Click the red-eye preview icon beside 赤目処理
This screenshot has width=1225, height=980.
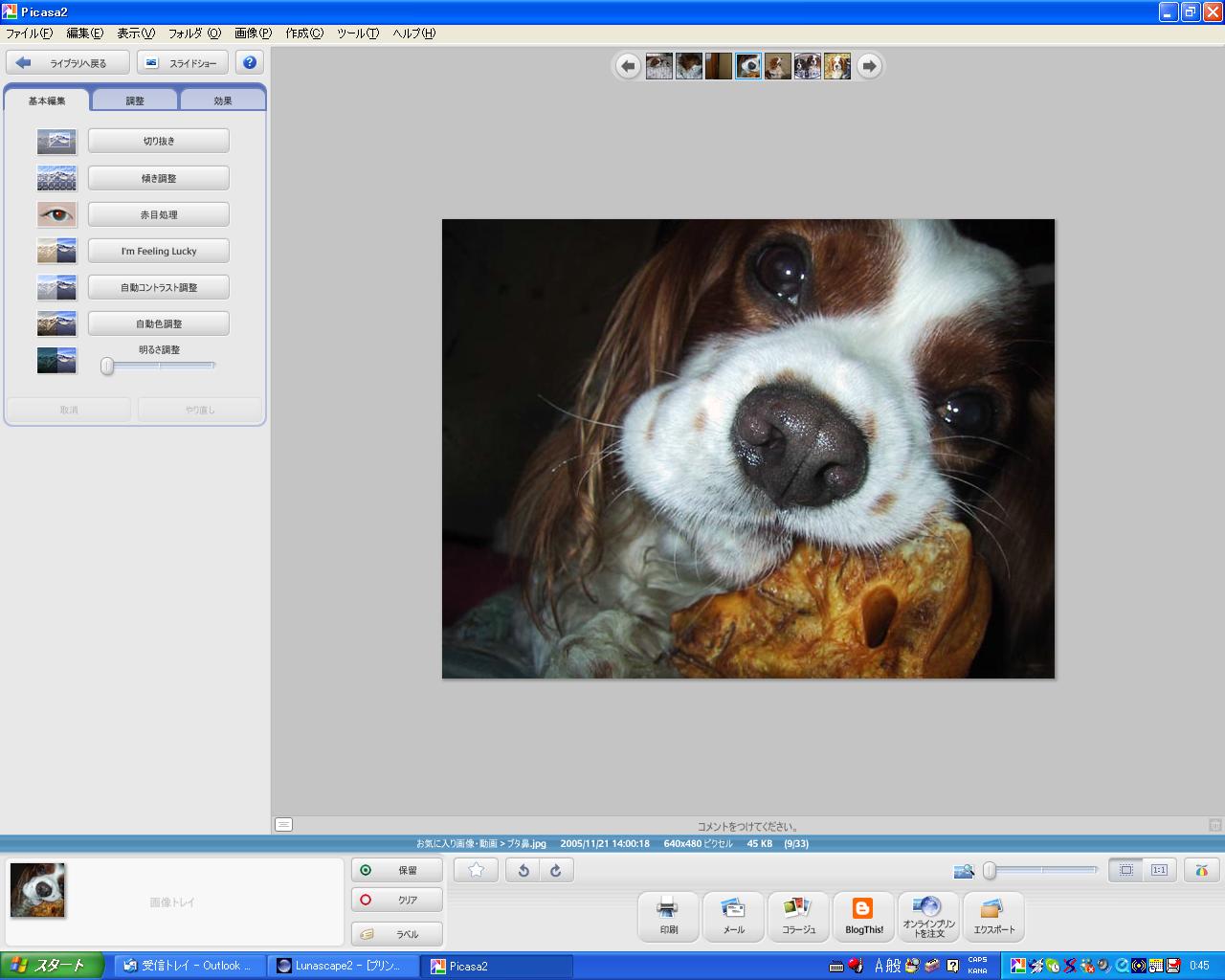click(56, 214)
